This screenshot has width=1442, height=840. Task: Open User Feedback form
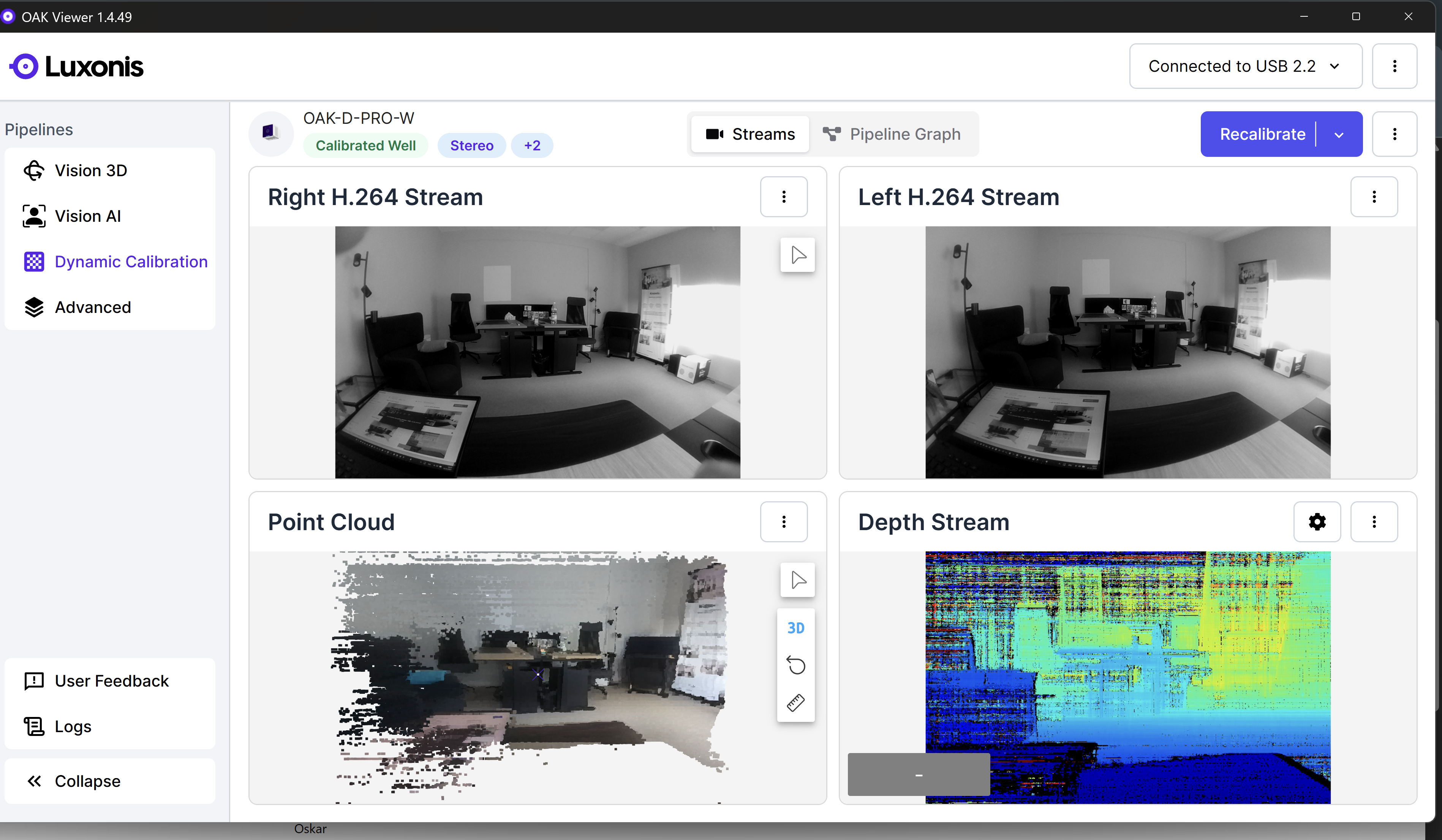click(112, 681)
